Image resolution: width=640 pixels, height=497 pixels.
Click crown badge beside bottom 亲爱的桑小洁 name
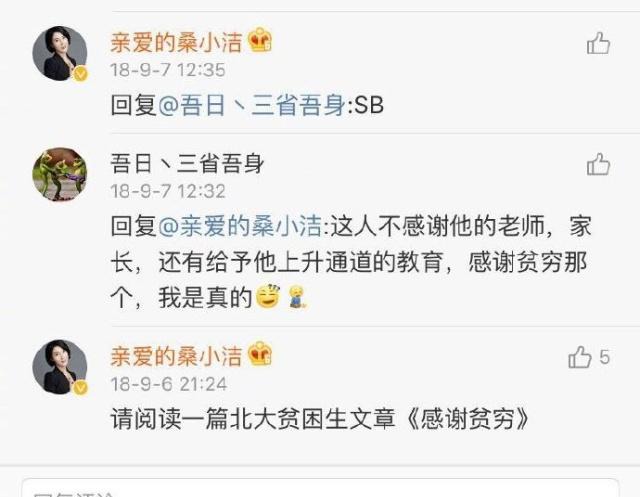pos(260,353)
